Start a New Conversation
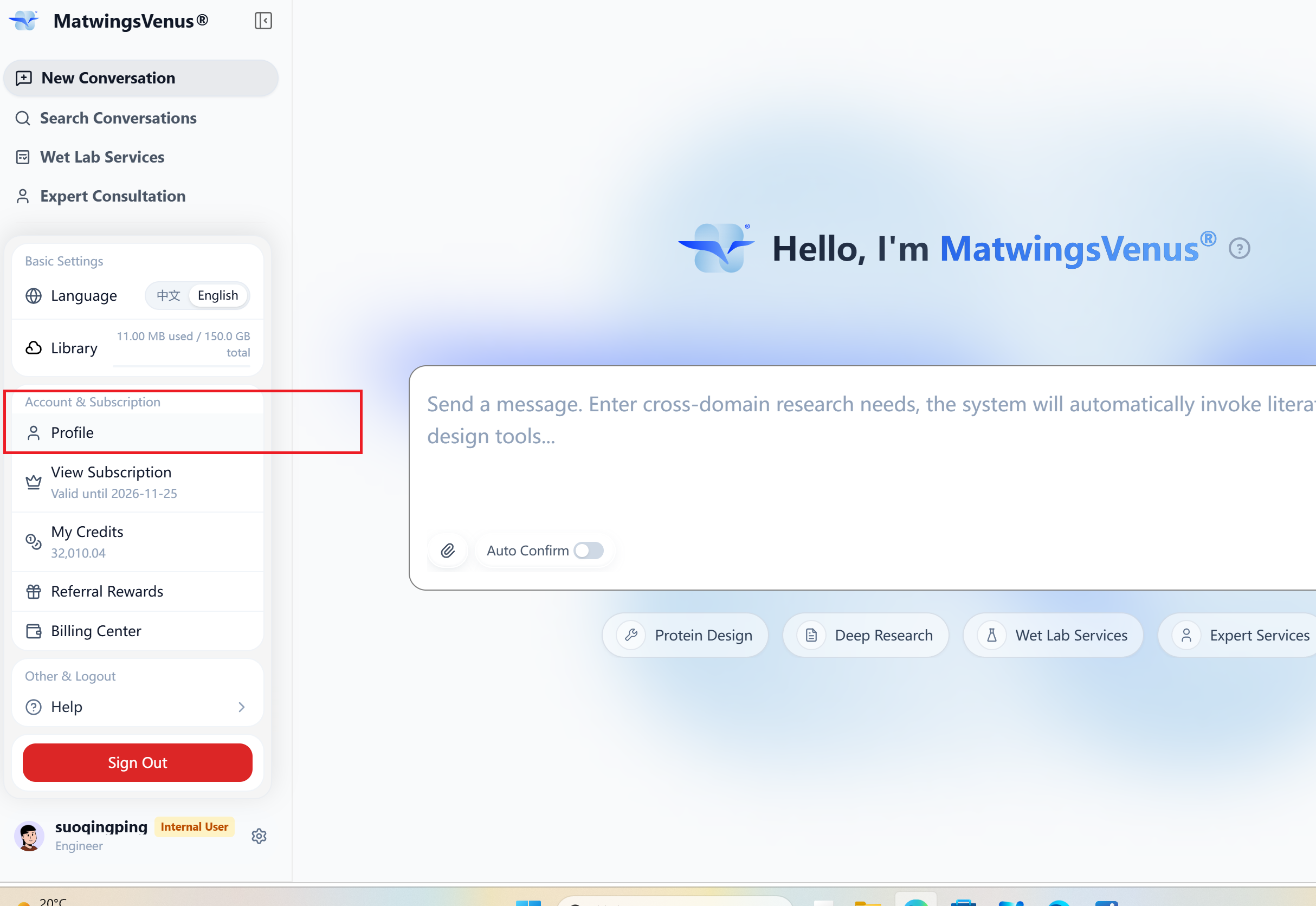Screen dimensions: 1316x906 click(141, 78)
